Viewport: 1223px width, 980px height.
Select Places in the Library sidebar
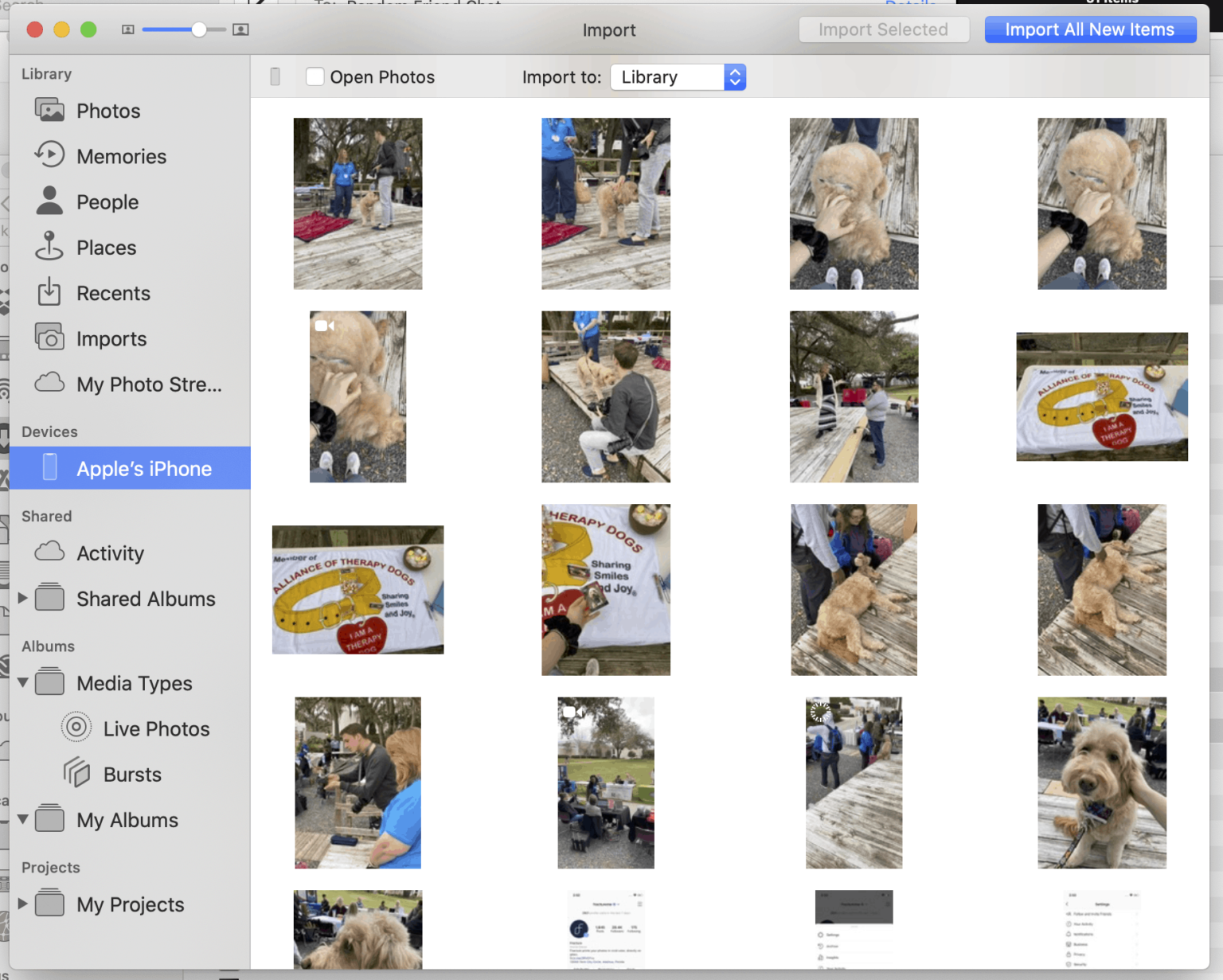(x=49, y=247)
